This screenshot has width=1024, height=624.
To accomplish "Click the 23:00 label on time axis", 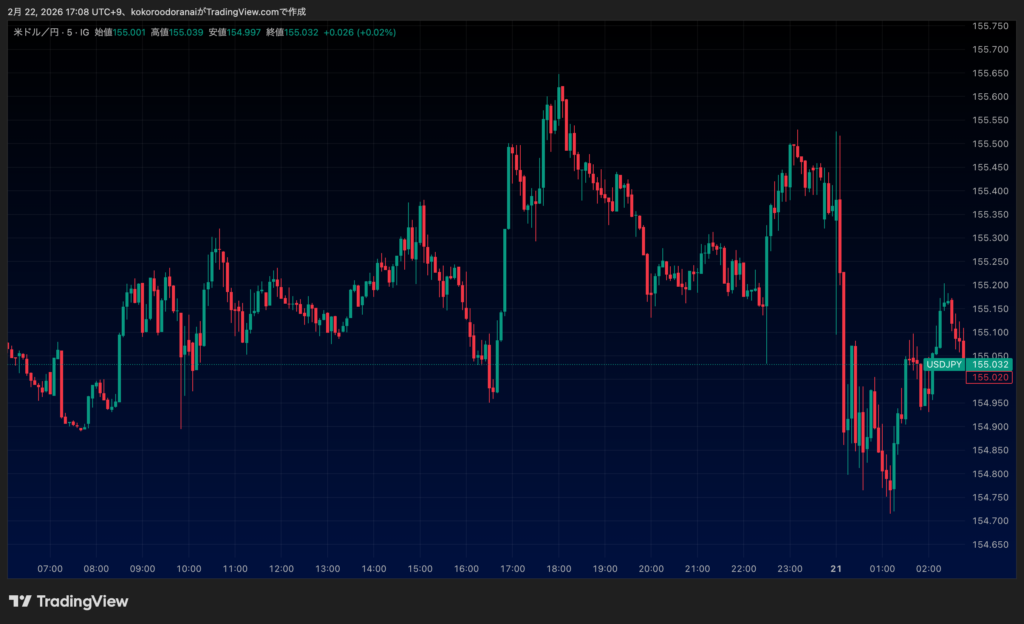I will click(790, 568).
